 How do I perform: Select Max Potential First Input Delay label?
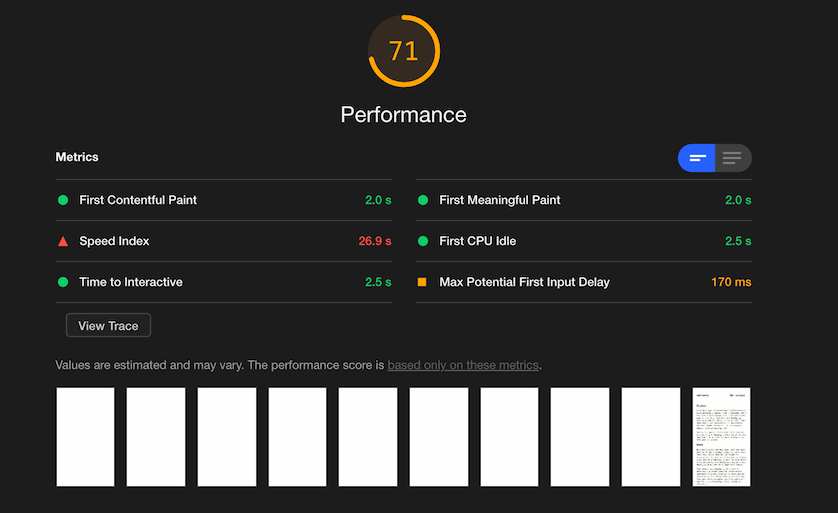pos(524,282)
